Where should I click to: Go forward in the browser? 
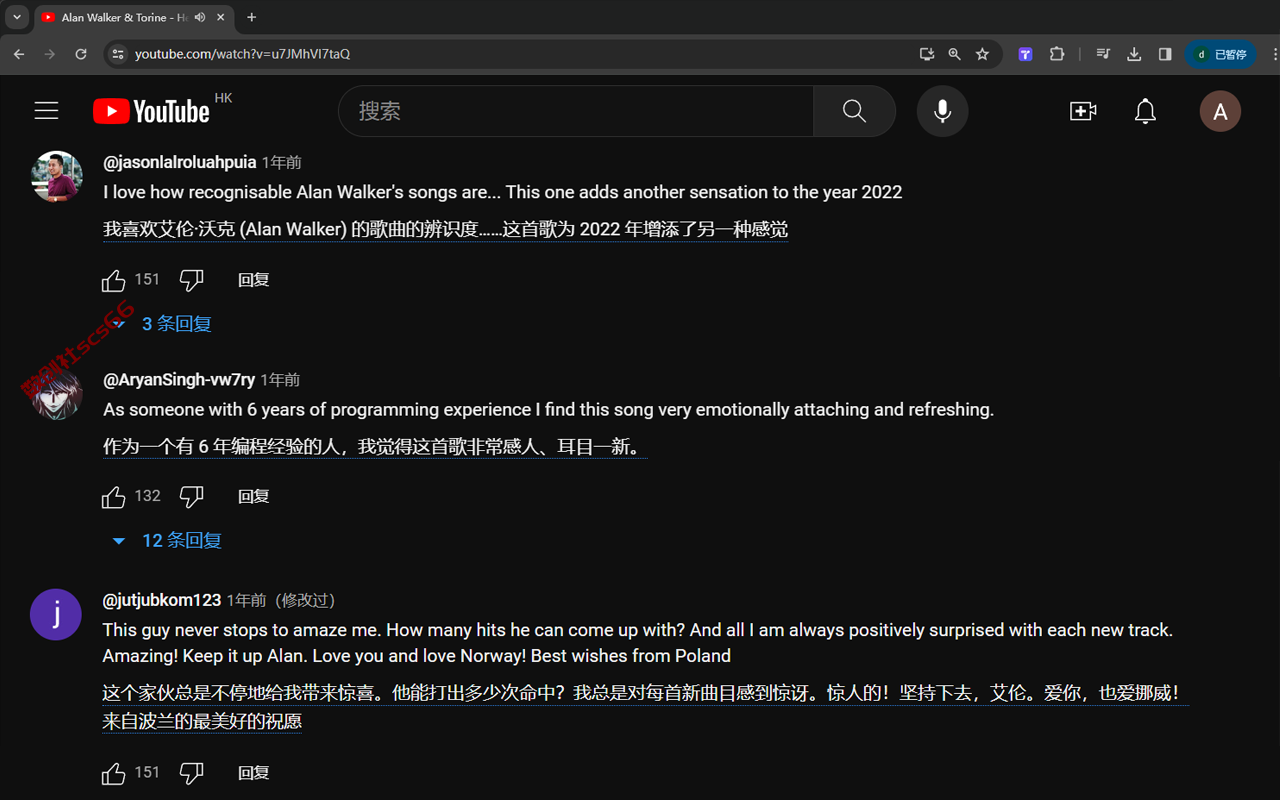coord(50,54)
